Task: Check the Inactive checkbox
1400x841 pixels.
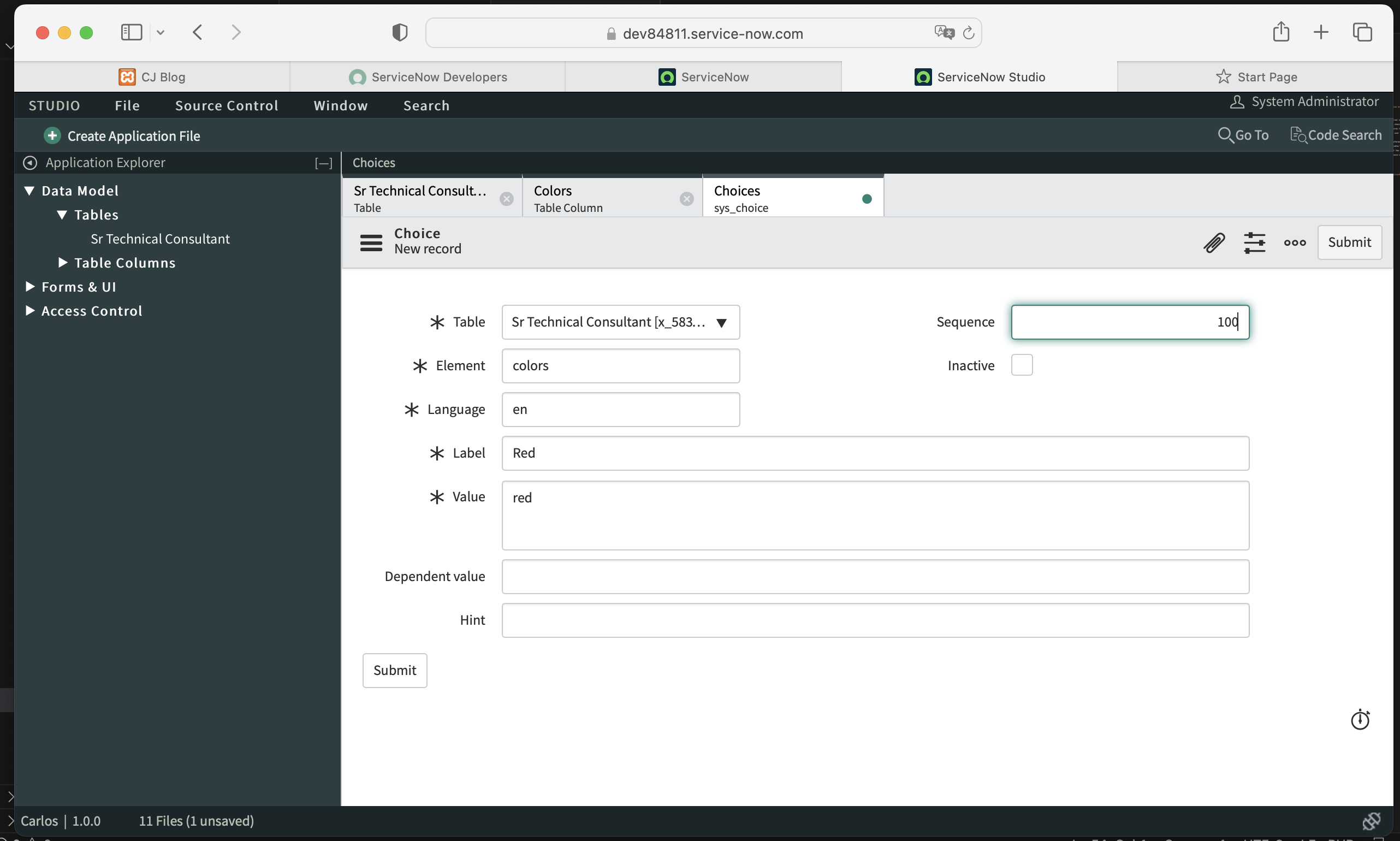Action: pyautogui.click(x=1022, y=365)
